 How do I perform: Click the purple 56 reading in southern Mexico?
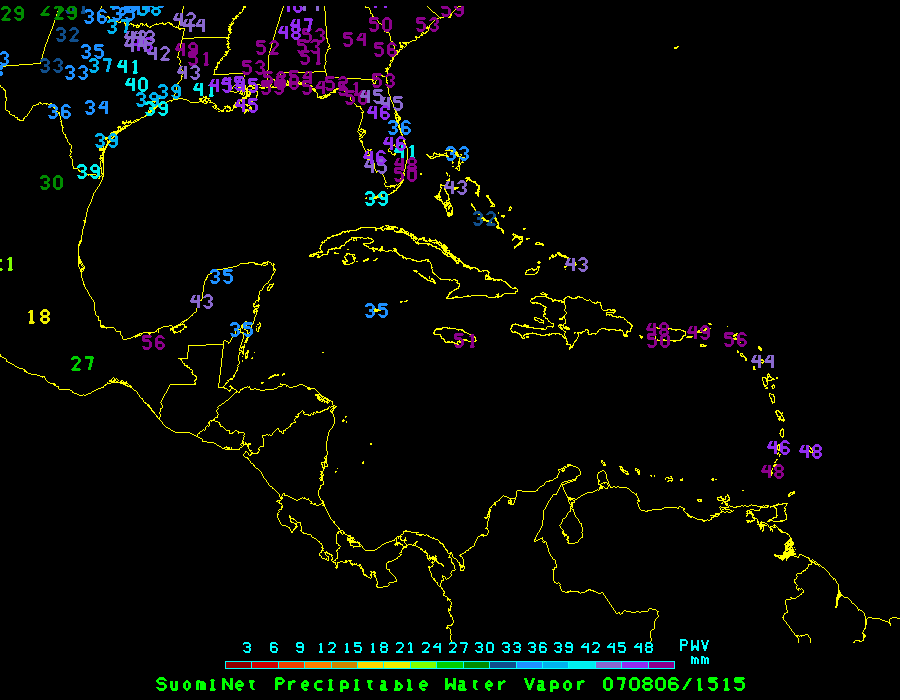153,342
